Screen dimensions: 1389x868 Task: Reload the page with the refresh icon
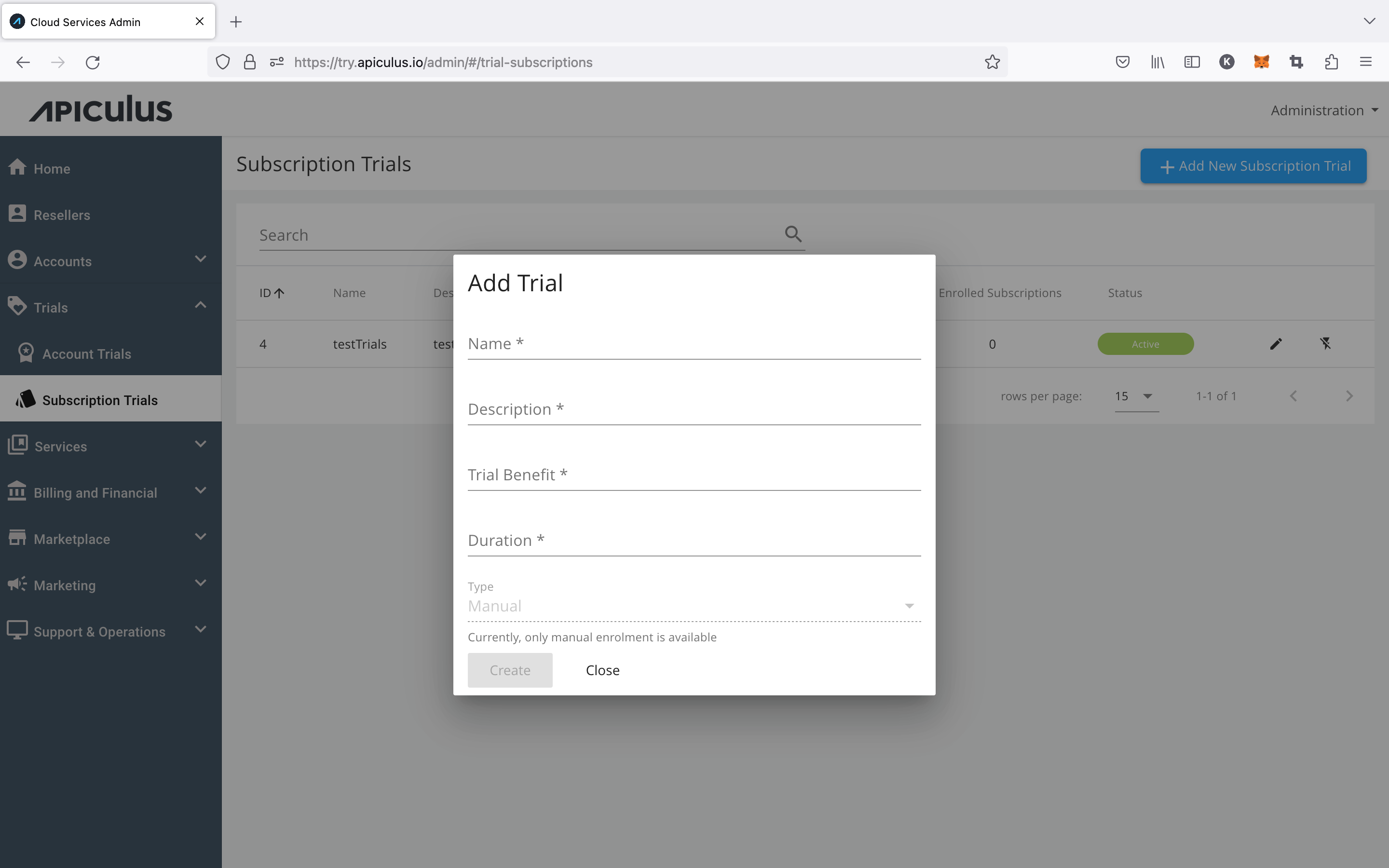pyautogui.click(x=93, y=62)
